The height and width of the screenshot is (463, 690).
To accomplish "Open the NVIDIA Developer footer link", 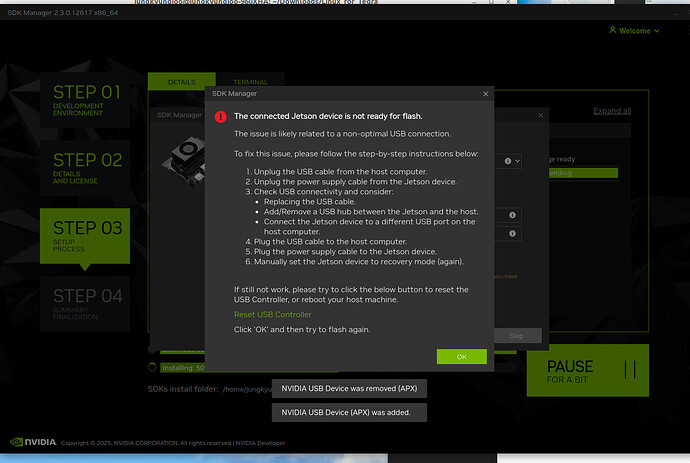I will 260,443.
